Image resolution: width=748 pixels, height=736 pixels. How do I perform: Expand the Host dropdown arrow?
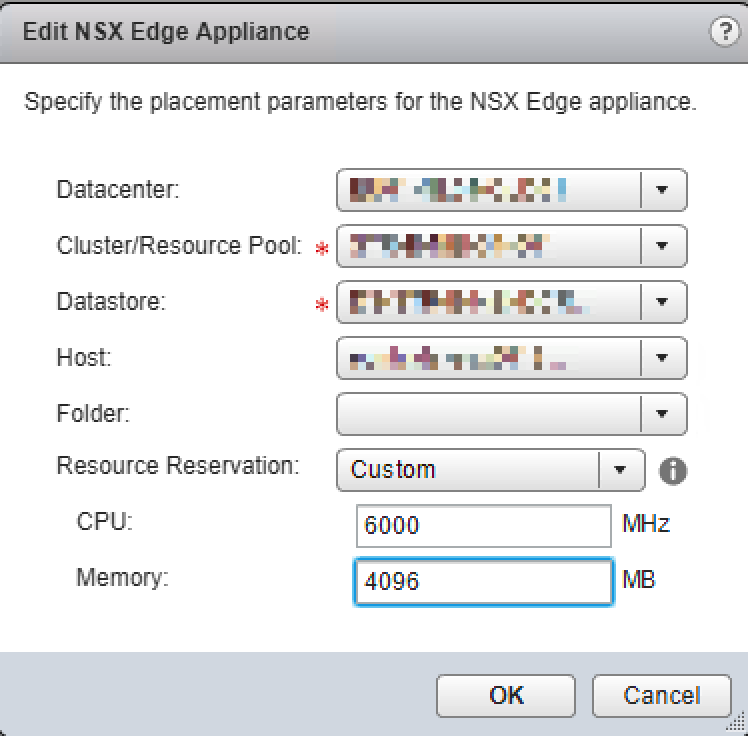point(661,357)
